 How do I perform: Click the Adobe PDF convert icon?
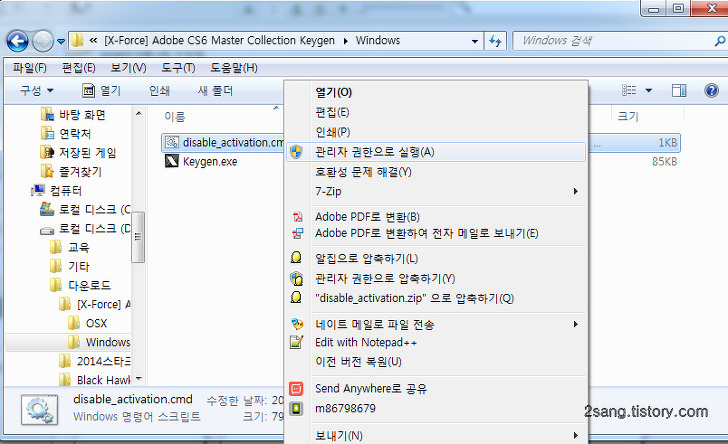[x=297, y=217]
